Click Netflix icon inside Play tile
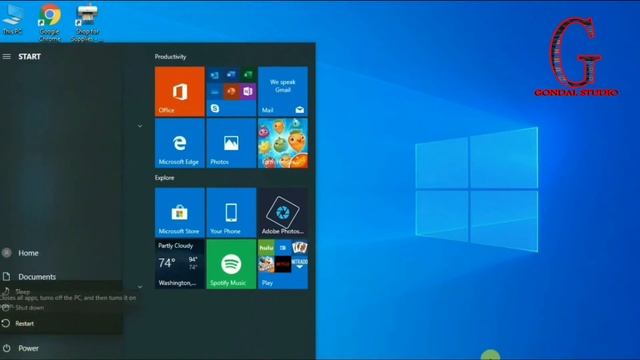Image resolution: width=640 pixels, height=360 pixels. (283, 264)
